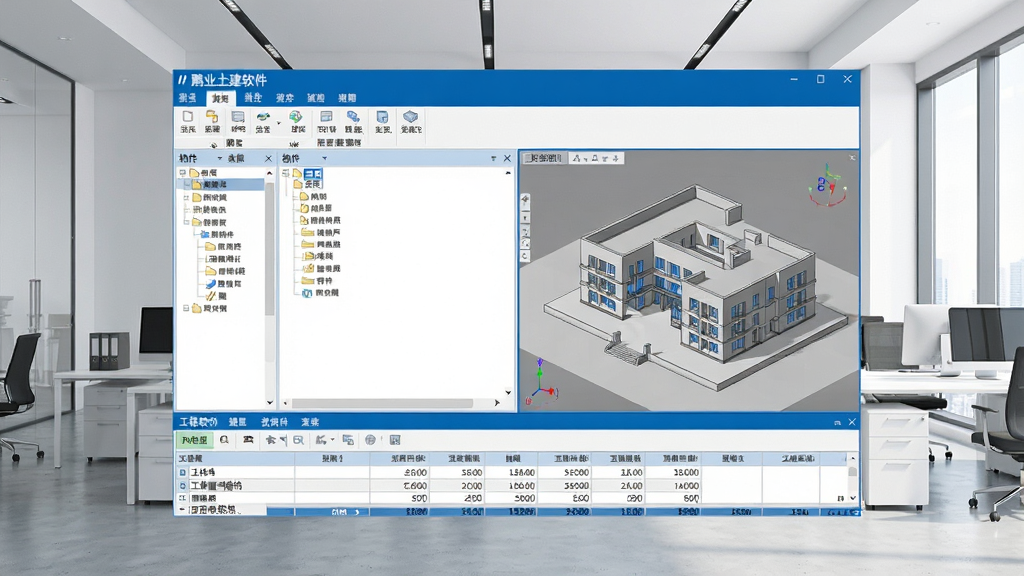Click the blue link-chain ribbon icon
This screenshot has width=1024, height=576.
[x=353, y=117]
